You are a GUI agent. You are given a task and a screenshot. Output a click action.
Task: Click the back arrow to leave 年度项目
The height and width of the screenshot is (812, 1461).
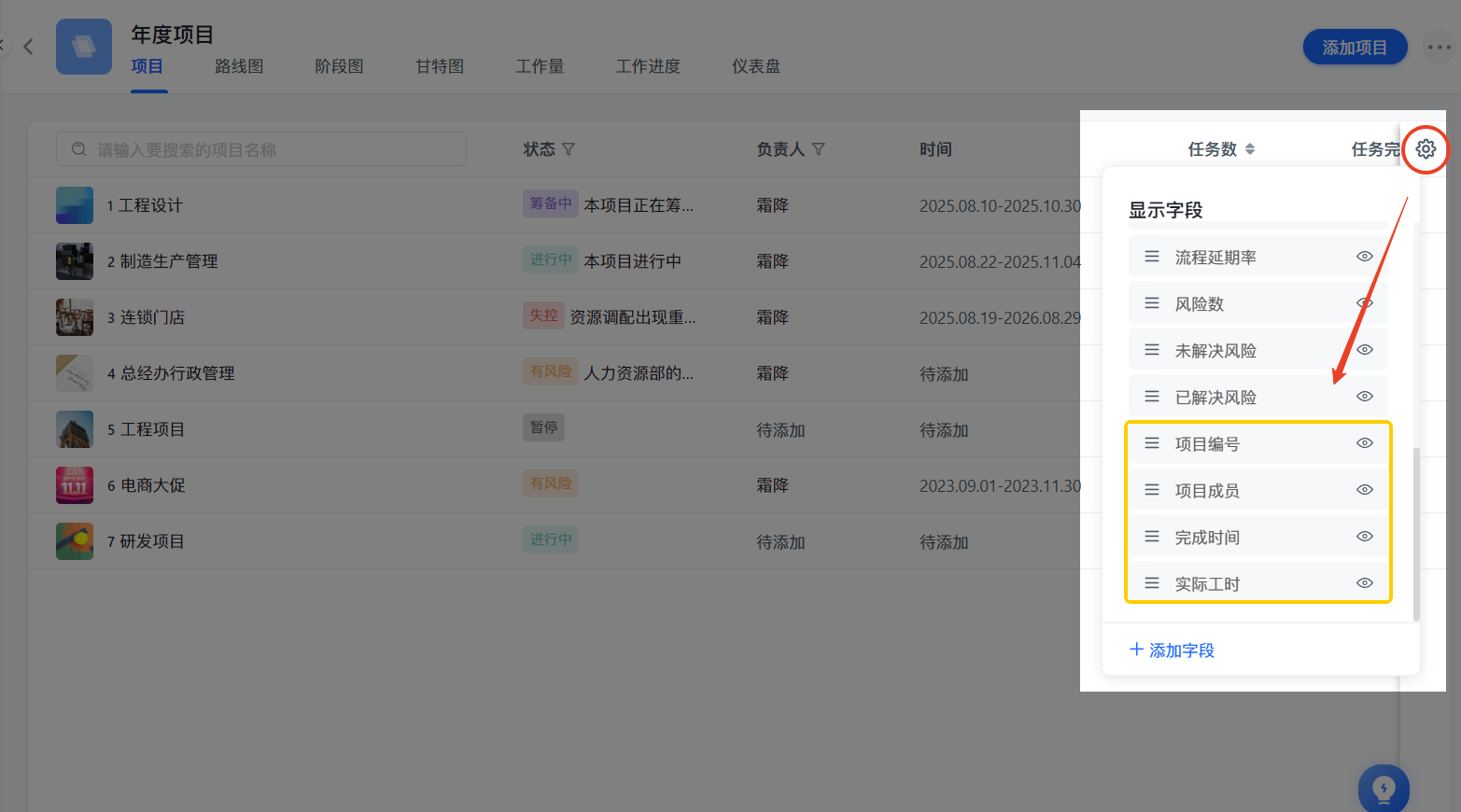pyautogui.click(x=28, y=45)
